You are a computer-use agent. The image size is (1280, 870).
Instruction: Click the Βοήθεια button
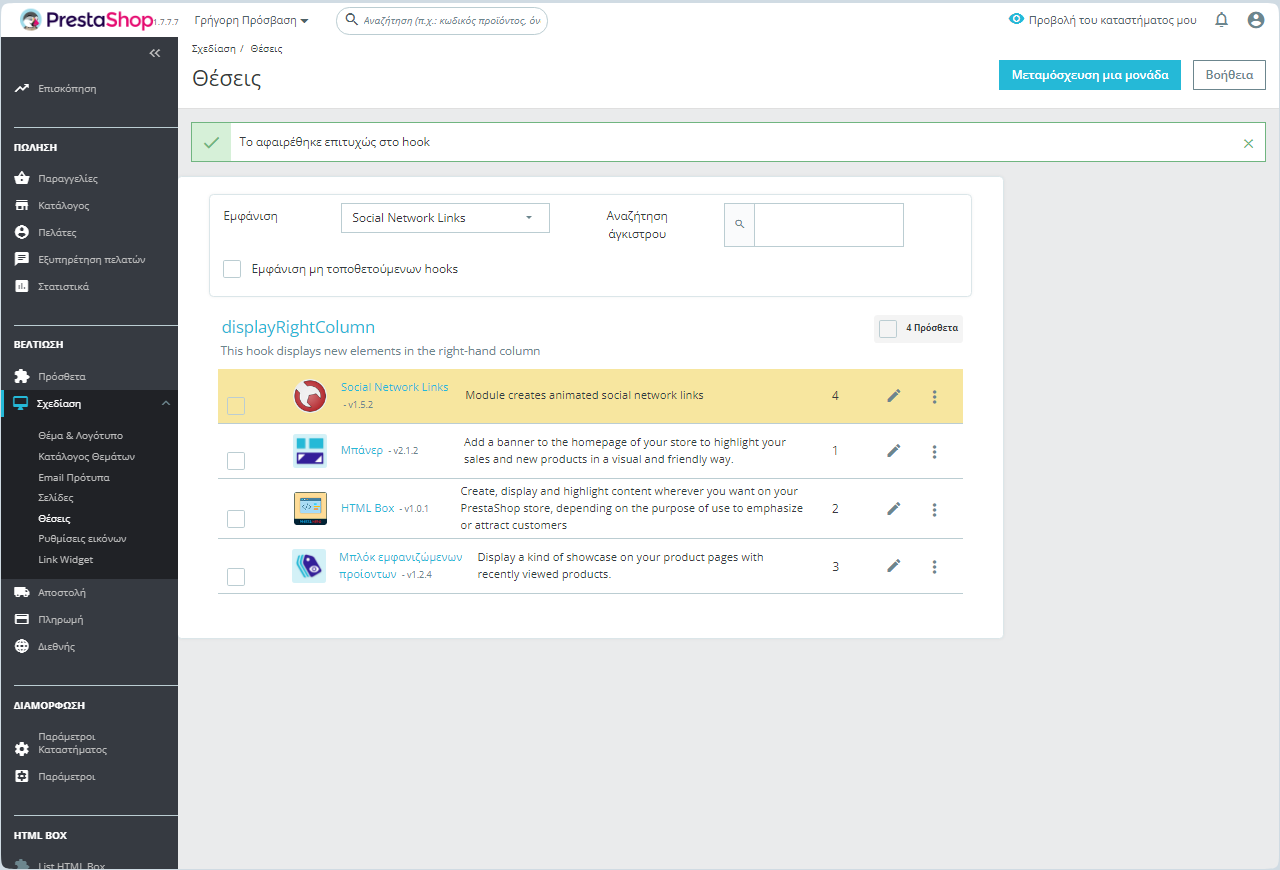pyautogui.click(x=1229, y=75)
